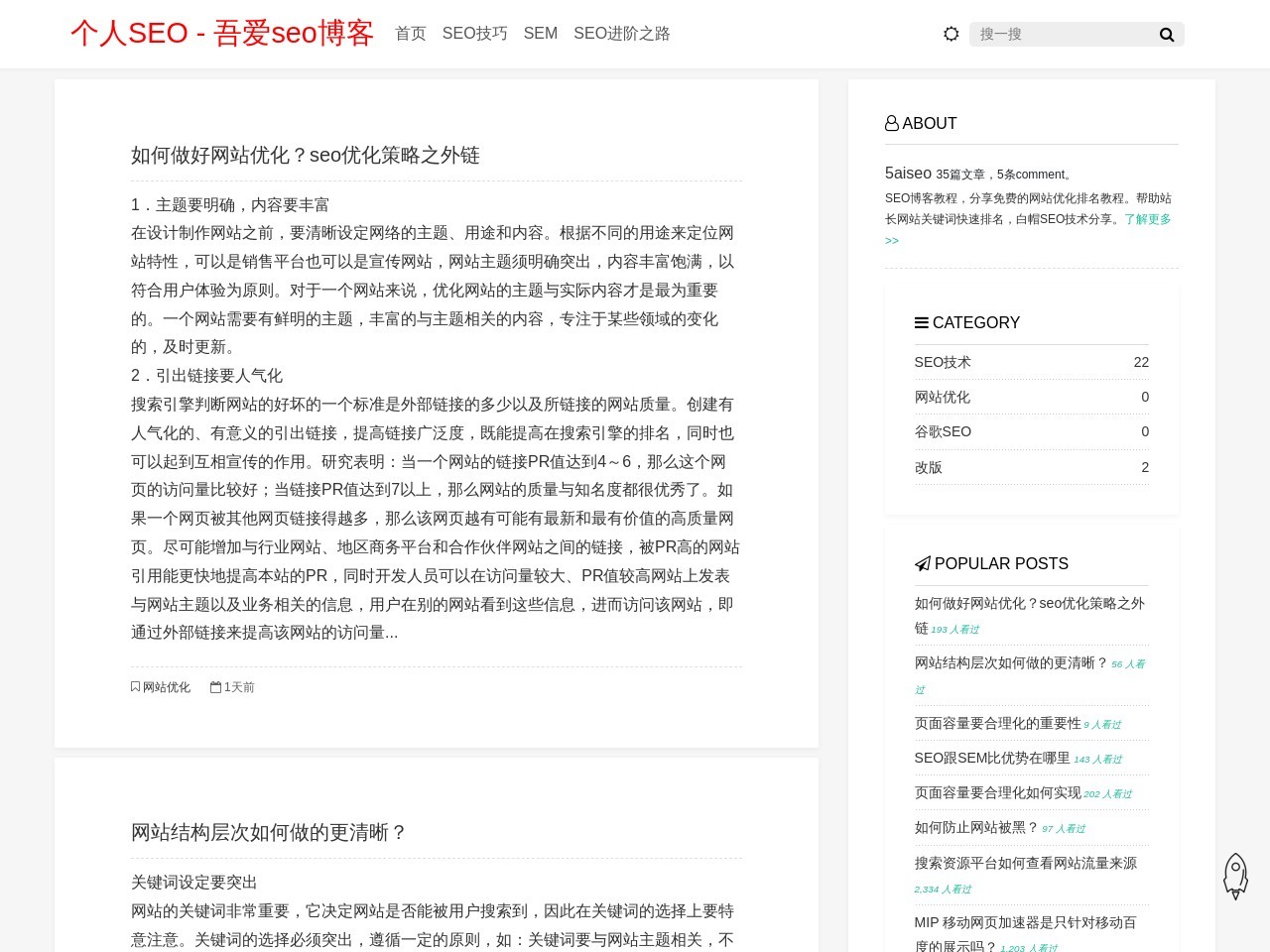
Task: Click the ABOUT user icon
Action: pyautogui.click(x=892, y=123)
